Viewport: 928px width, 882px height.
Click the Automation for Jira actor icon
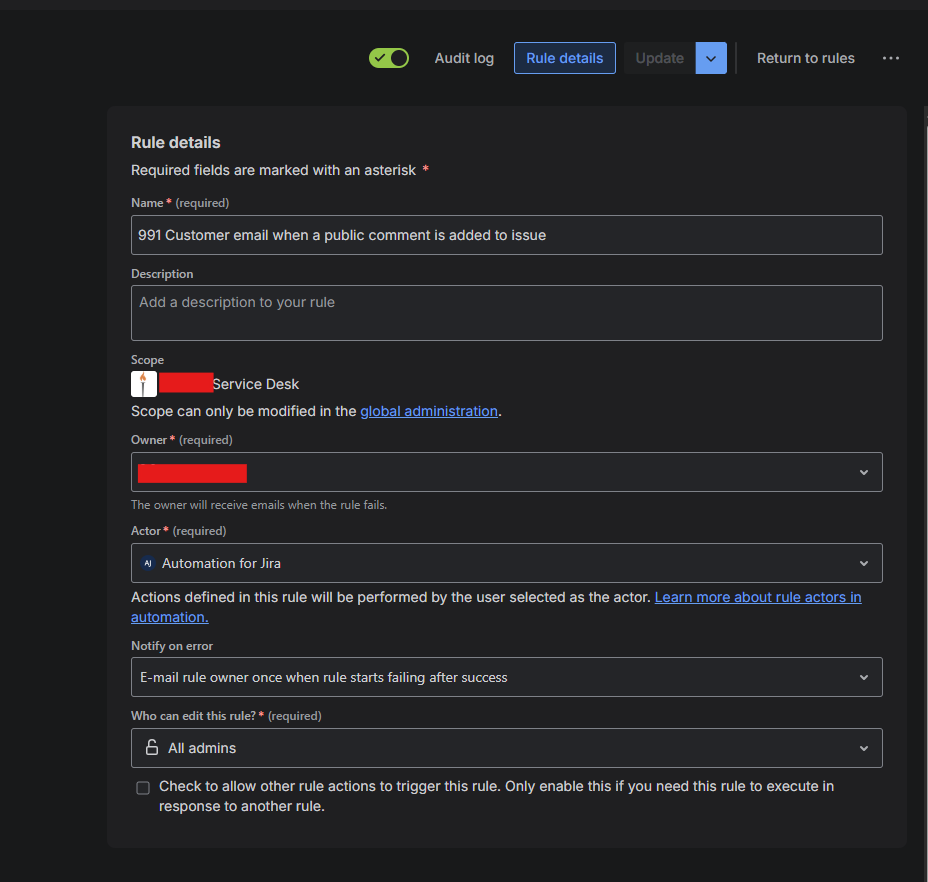click(147, 563)
